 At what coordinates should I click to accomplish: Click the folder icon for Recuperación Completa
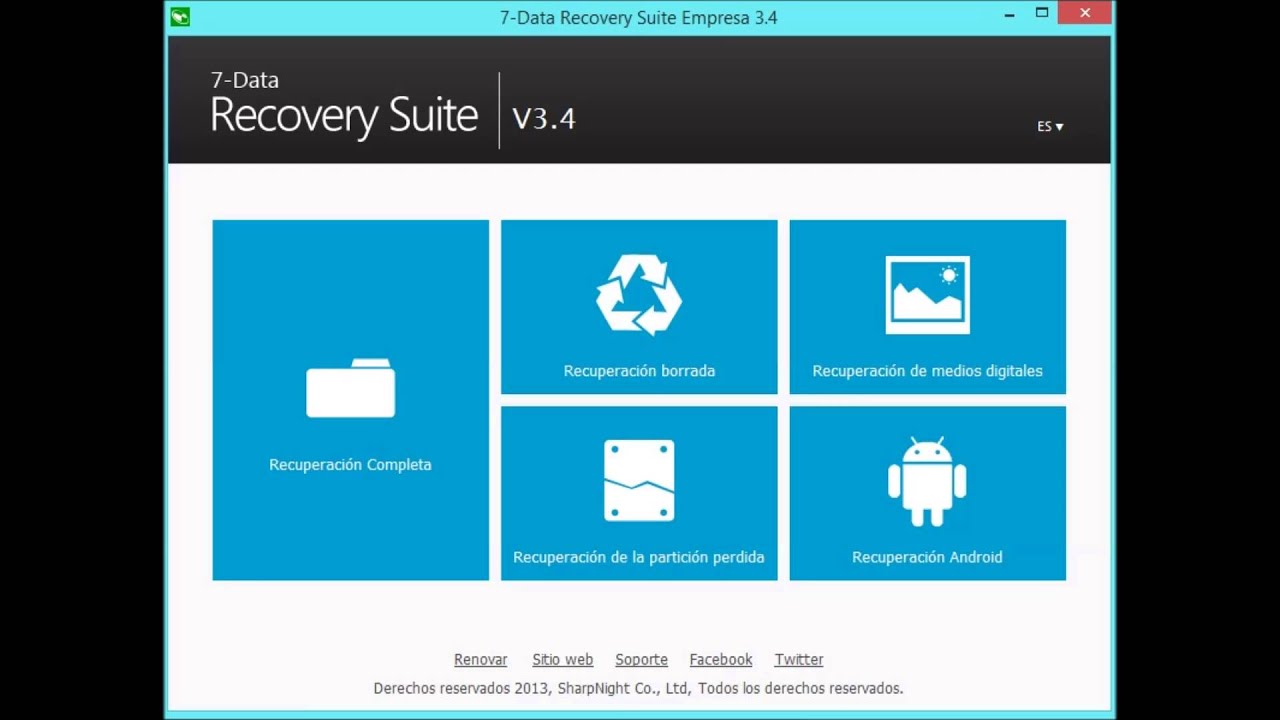350,388
